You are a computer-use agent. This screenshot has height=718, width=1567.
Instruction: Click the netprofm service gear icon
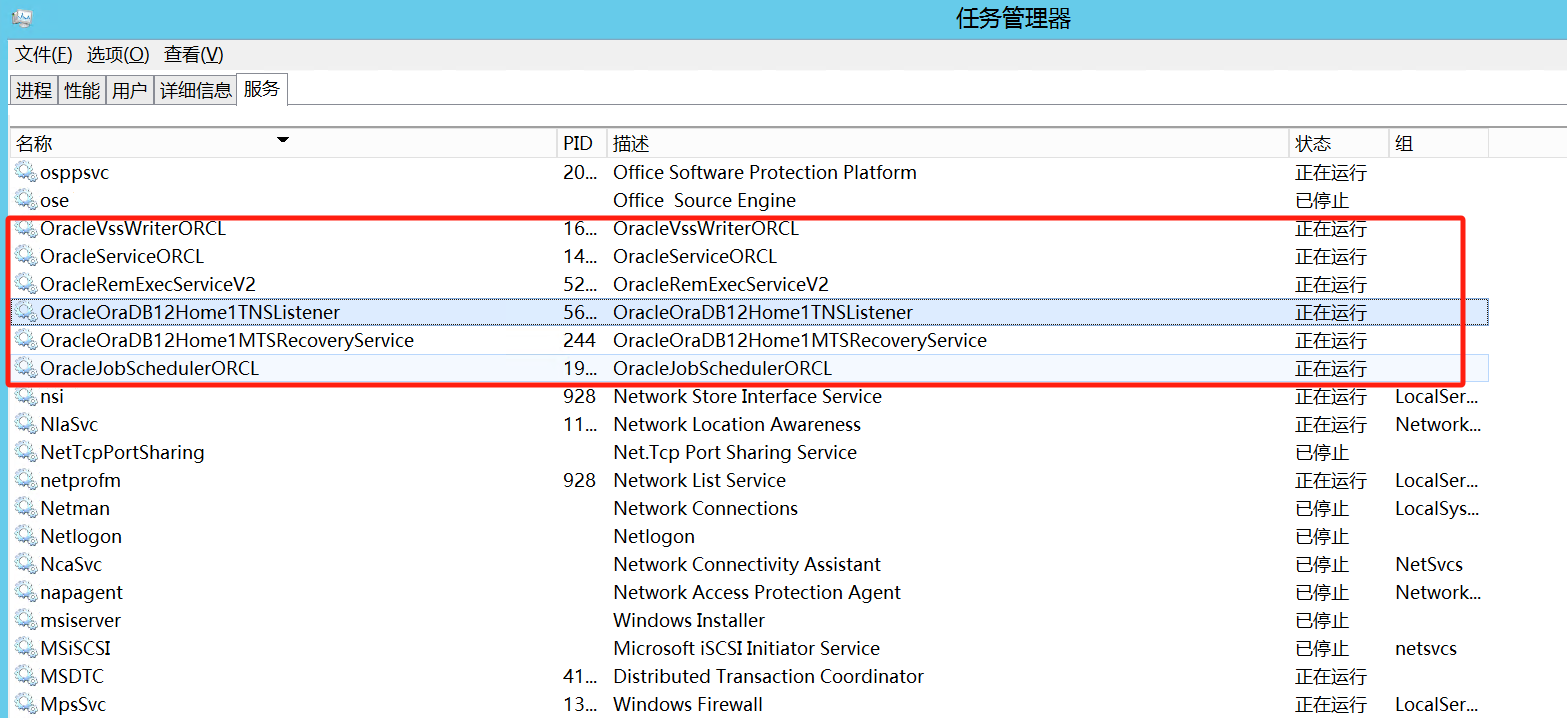pyautogui.click(x=26, y=480)
